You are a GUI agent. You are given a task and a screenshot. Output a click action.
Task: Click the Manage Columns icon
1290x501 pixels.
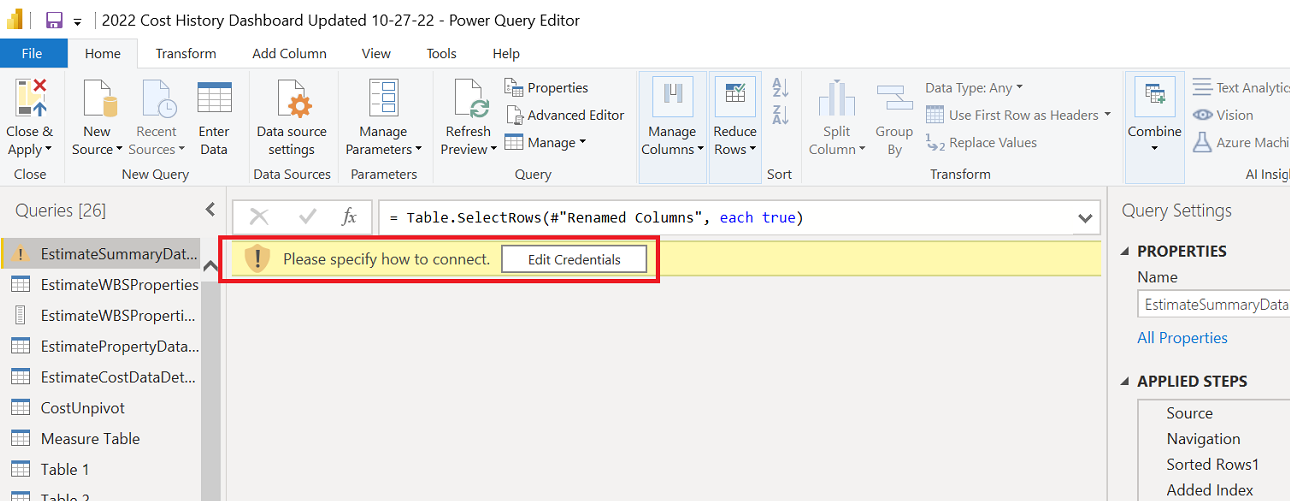pyautogui.click(x=673, y=96)
